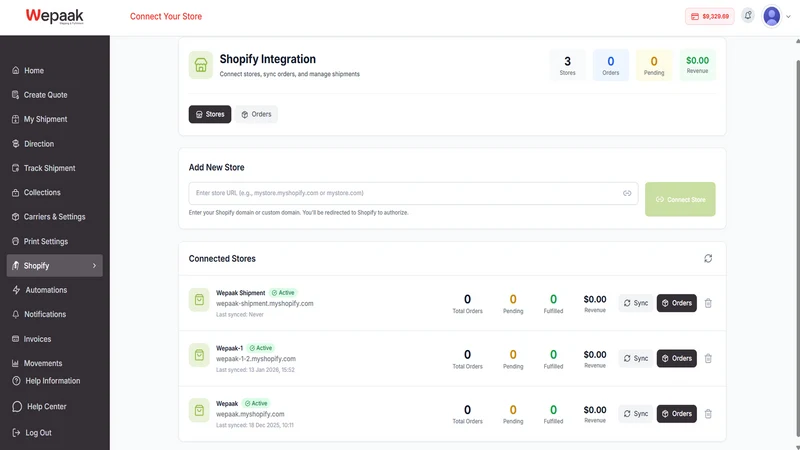800x450 pixels.
Task: Click the top bar notification bell
Action: tap(748, 16)
